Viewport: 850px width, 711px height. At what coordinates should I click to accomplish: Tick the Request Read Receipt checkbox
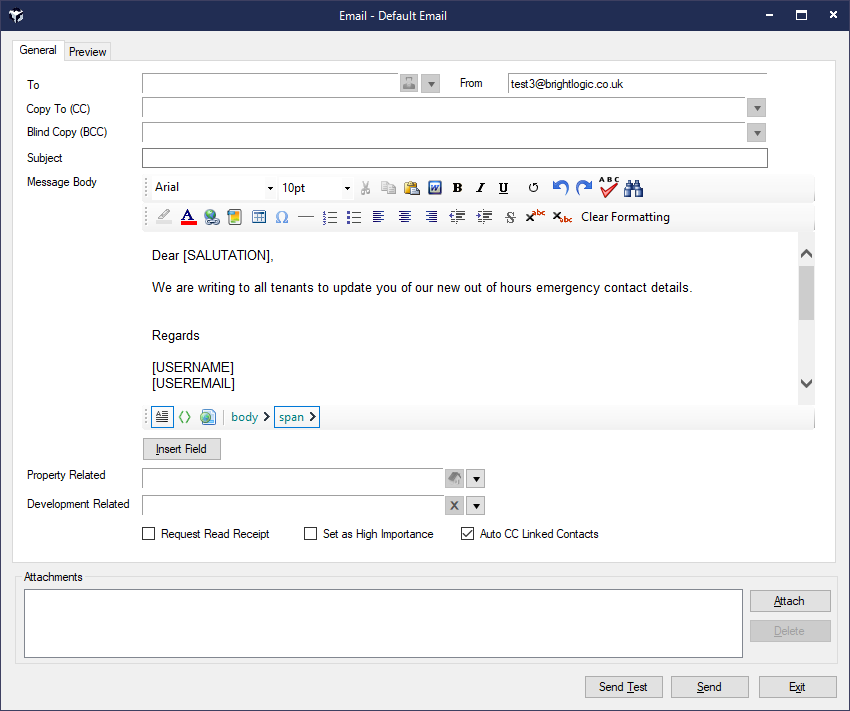point(149,534)
